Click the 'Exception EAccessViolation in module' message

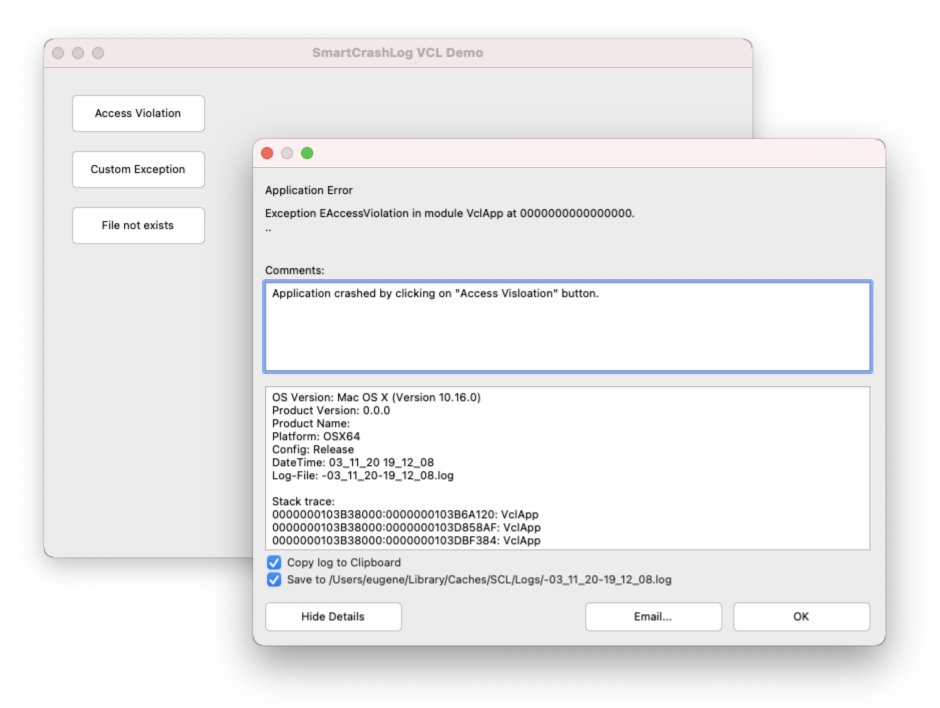[450, 213]
